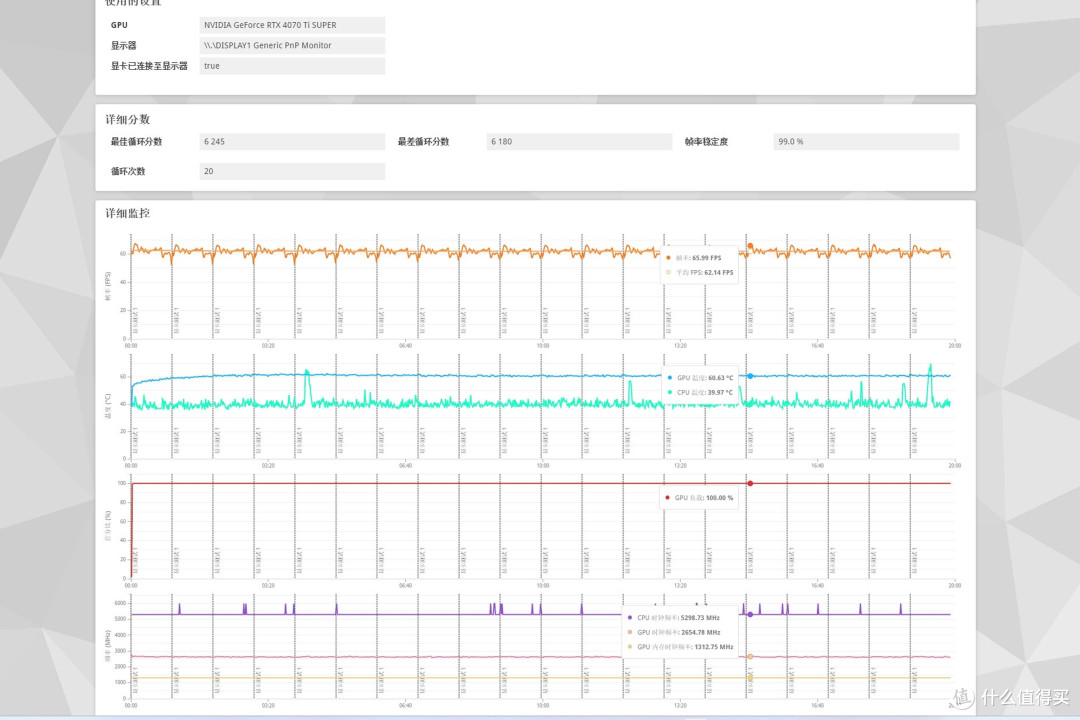The width and height of the screenshot is (1080, 720).
Task: Click the 65.99 FPS tooltip entry
Action: click(x=694, y=258)
